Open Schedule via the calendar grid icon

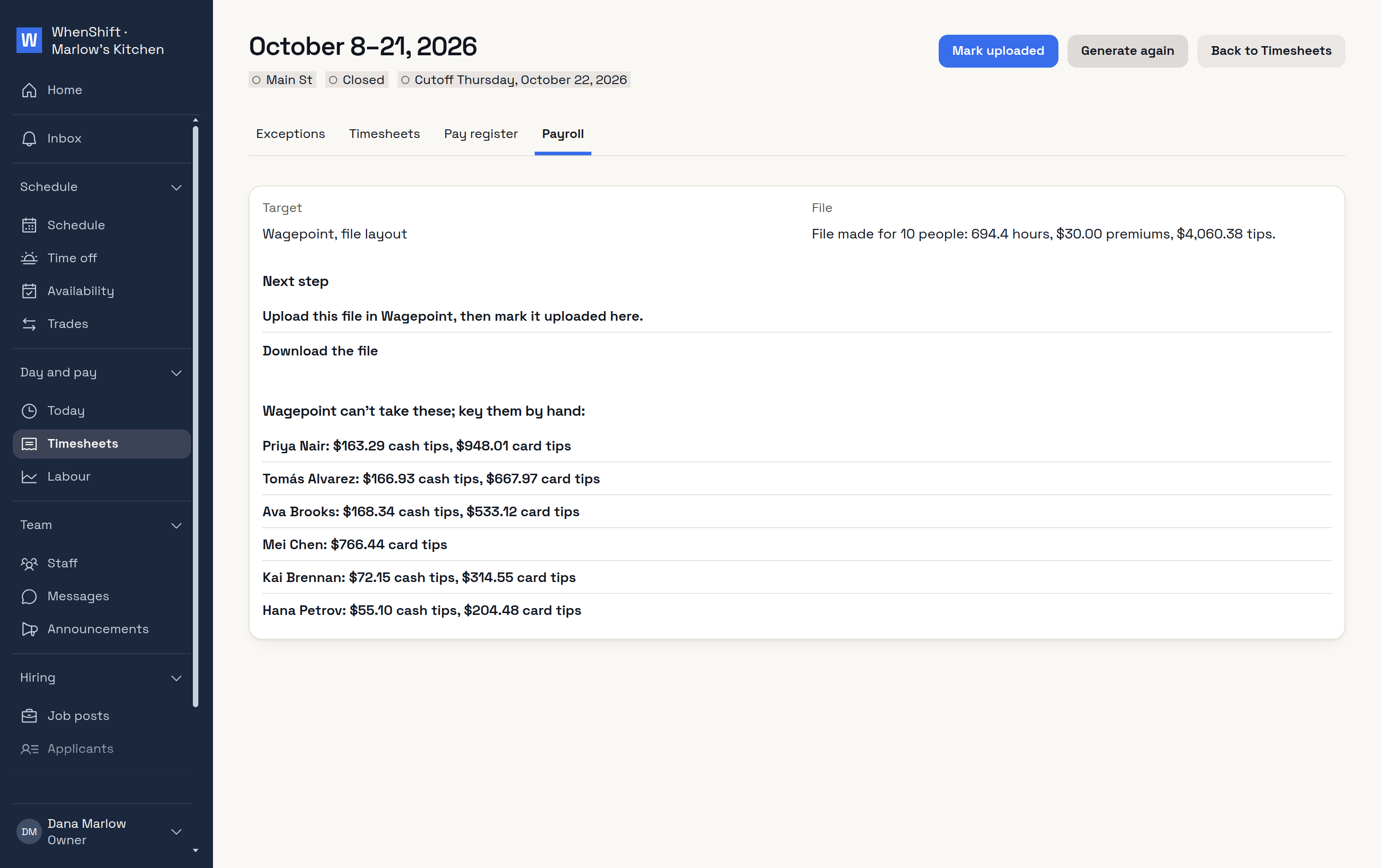[x=29, y=226]
